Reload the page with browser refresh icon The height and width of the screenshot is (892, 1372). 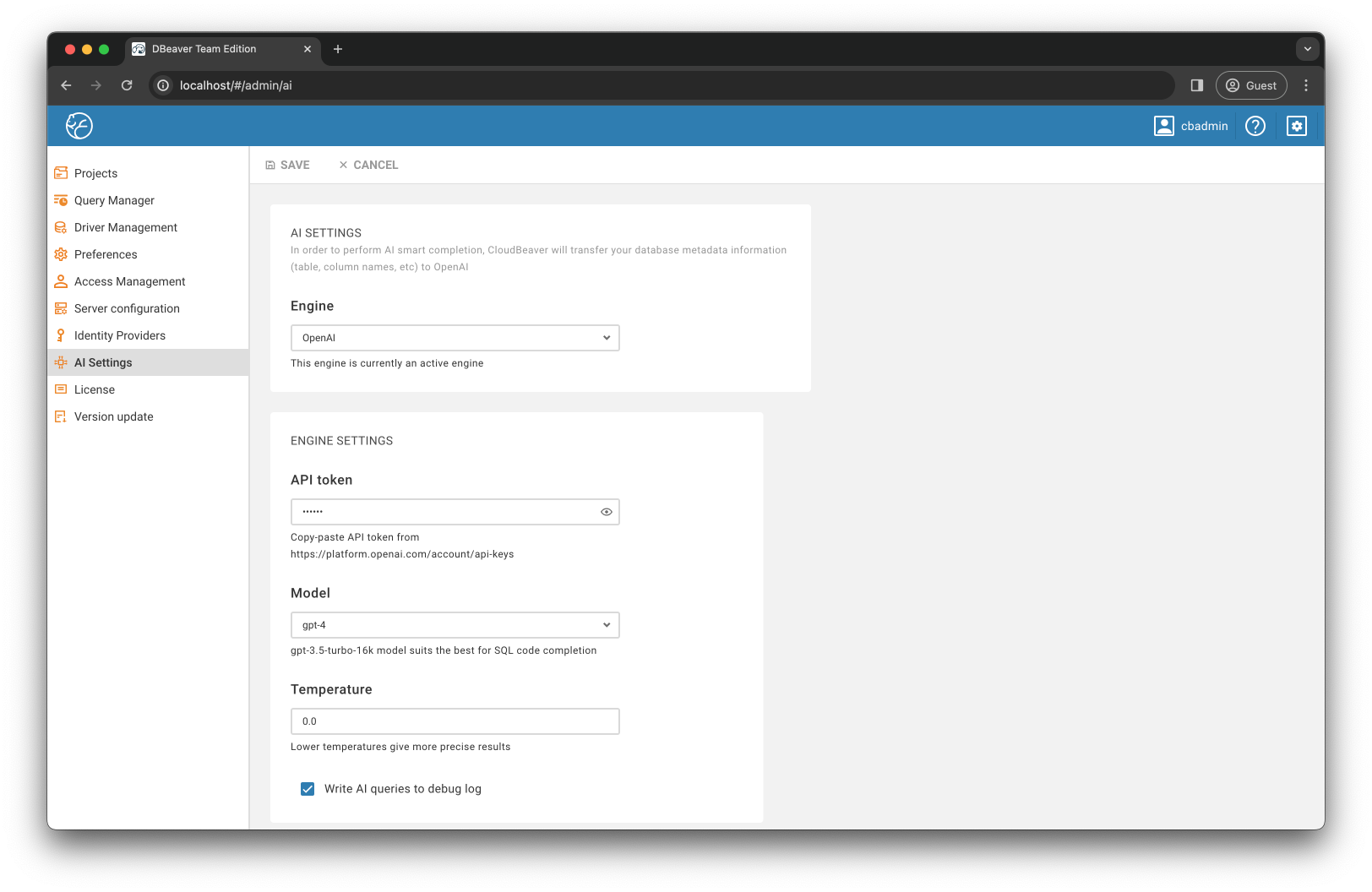[x=127, y=85]
